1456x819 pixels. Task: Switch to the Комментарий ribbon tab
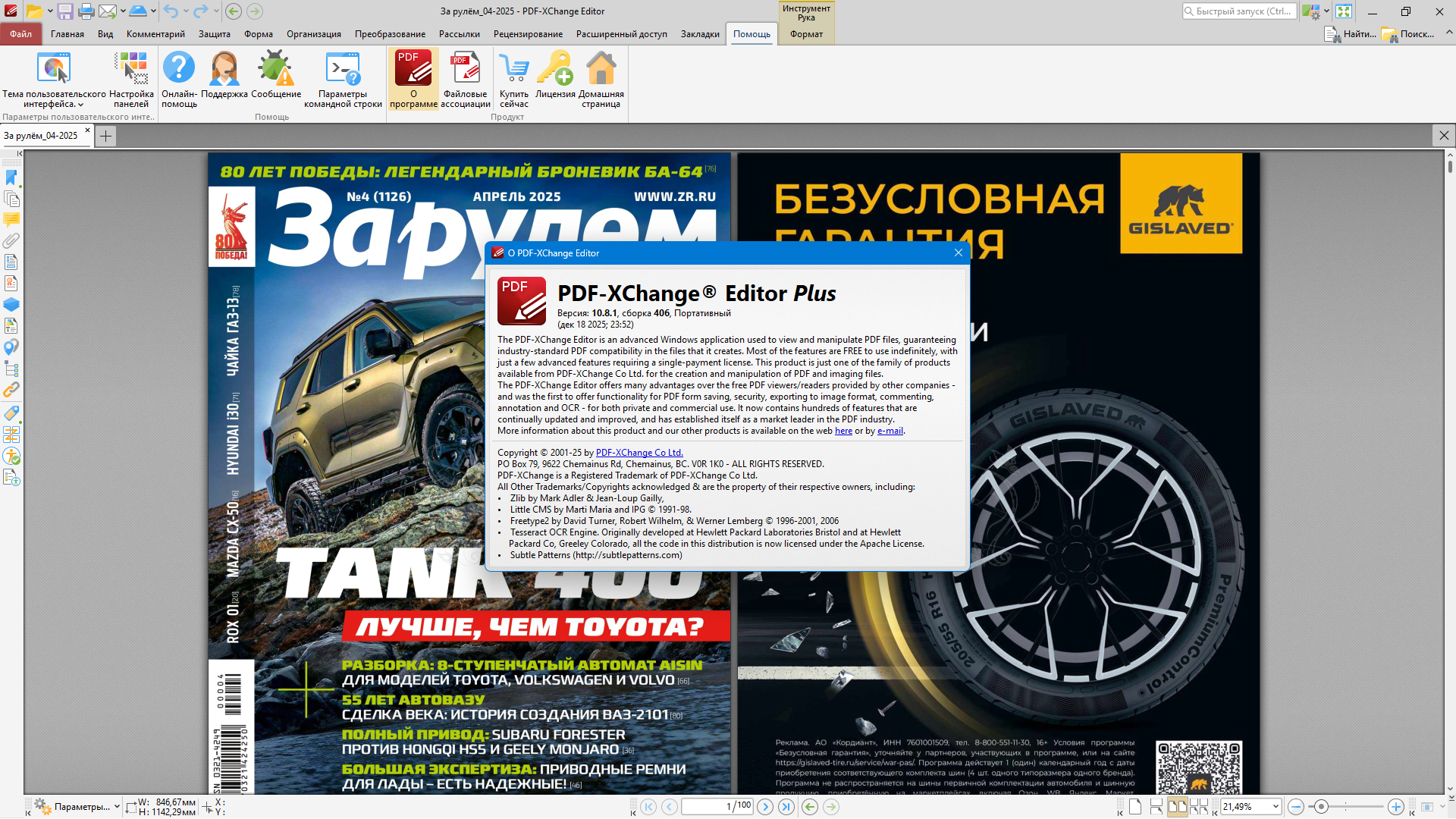click(155, 34)
